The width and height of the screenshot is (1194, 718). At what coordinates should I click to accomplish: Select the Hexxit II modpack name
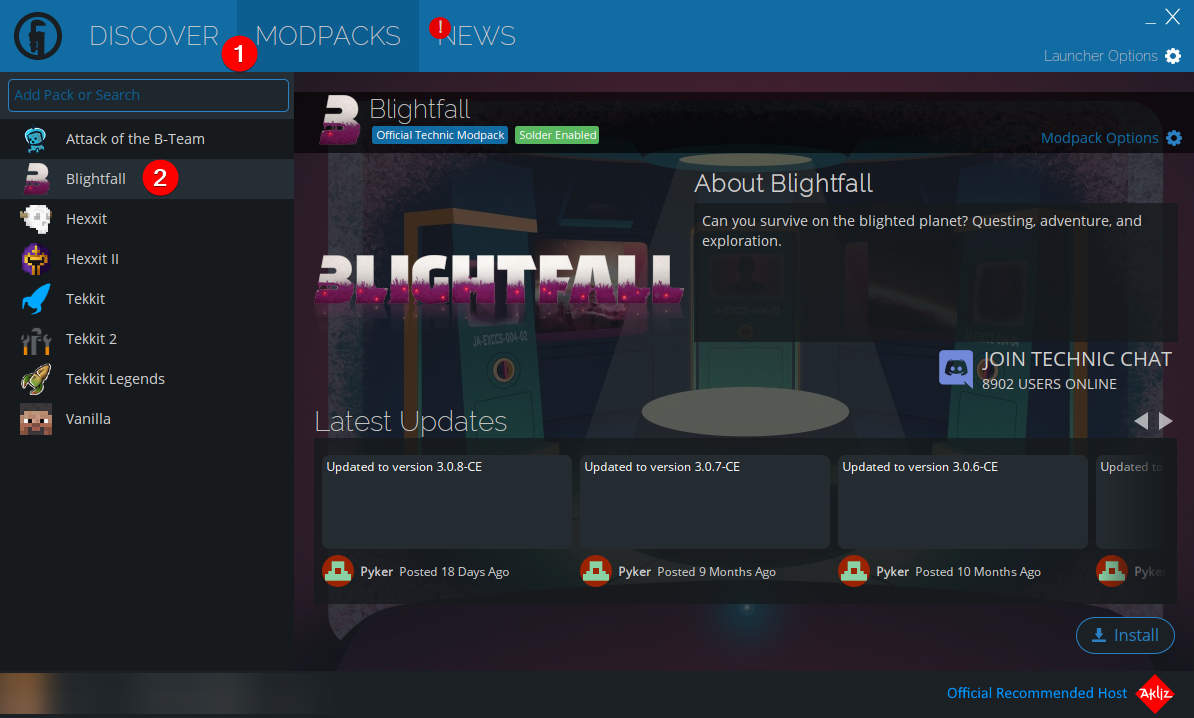[92, 259]
